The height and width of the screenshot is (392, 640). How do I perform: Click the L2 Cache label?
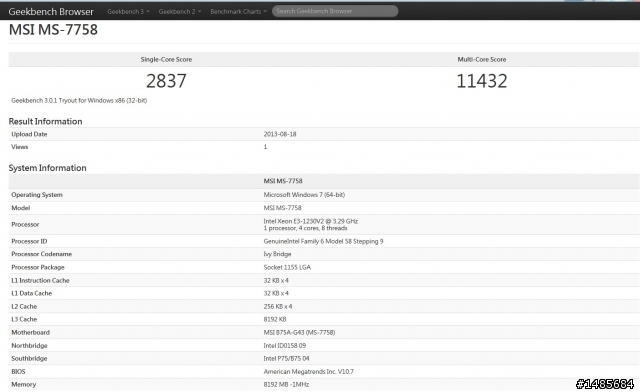click(x=24, y=306)
